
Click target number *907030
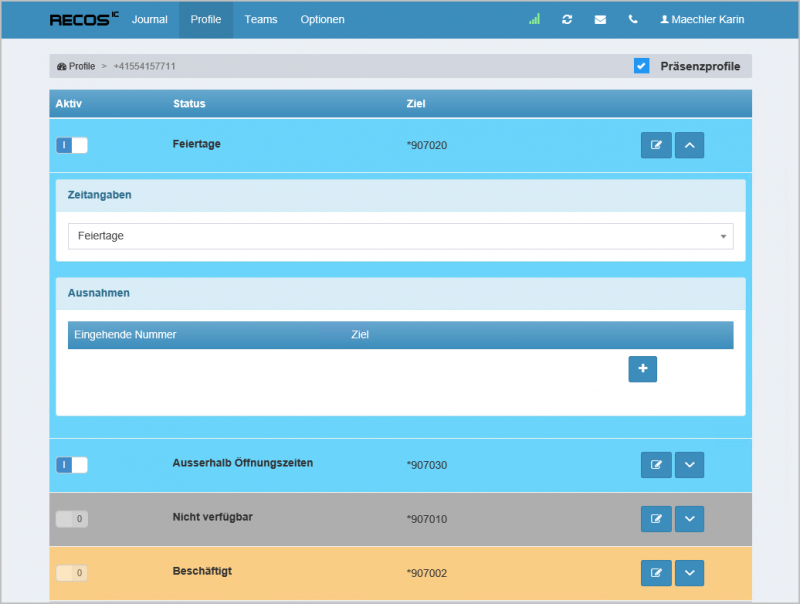point(427,465)
